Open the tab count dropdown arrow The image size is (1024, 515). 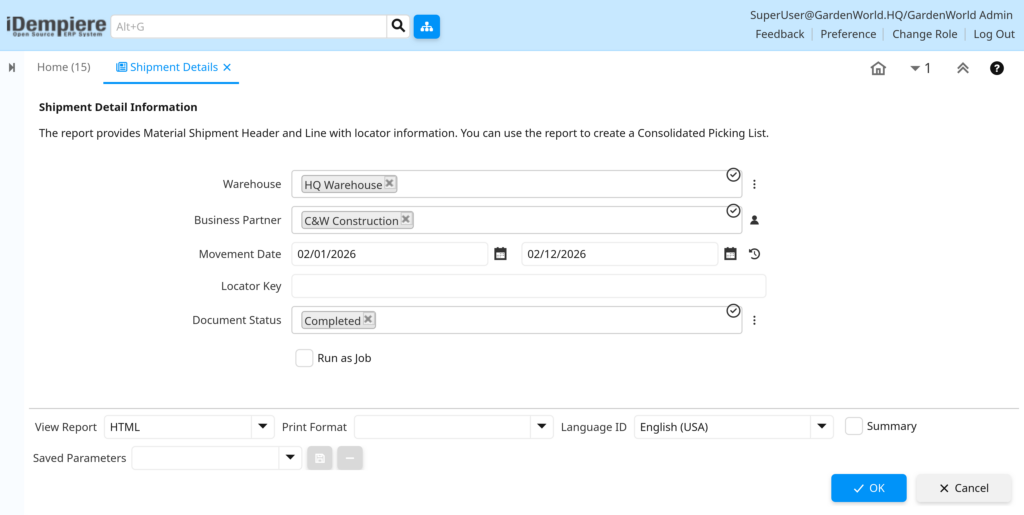click(915, 68)
